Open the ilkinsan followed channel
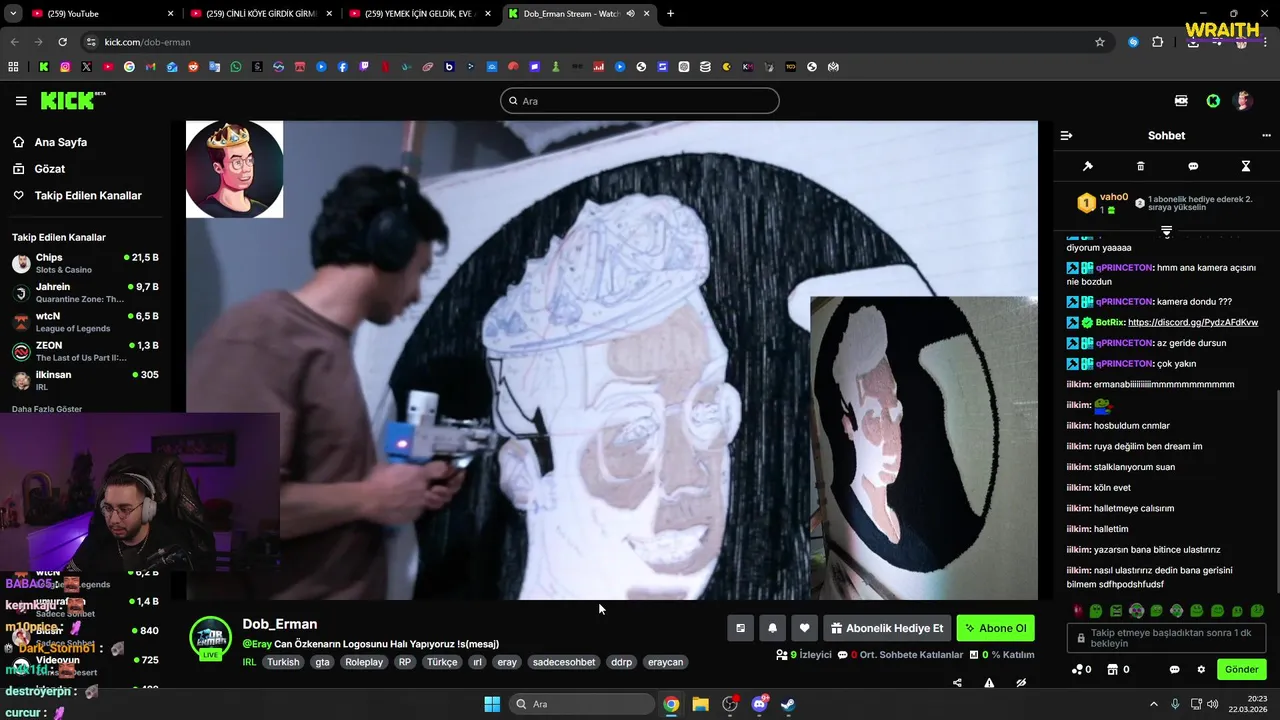This screenshot has height=720, width=1280. (x=85, y=380)
